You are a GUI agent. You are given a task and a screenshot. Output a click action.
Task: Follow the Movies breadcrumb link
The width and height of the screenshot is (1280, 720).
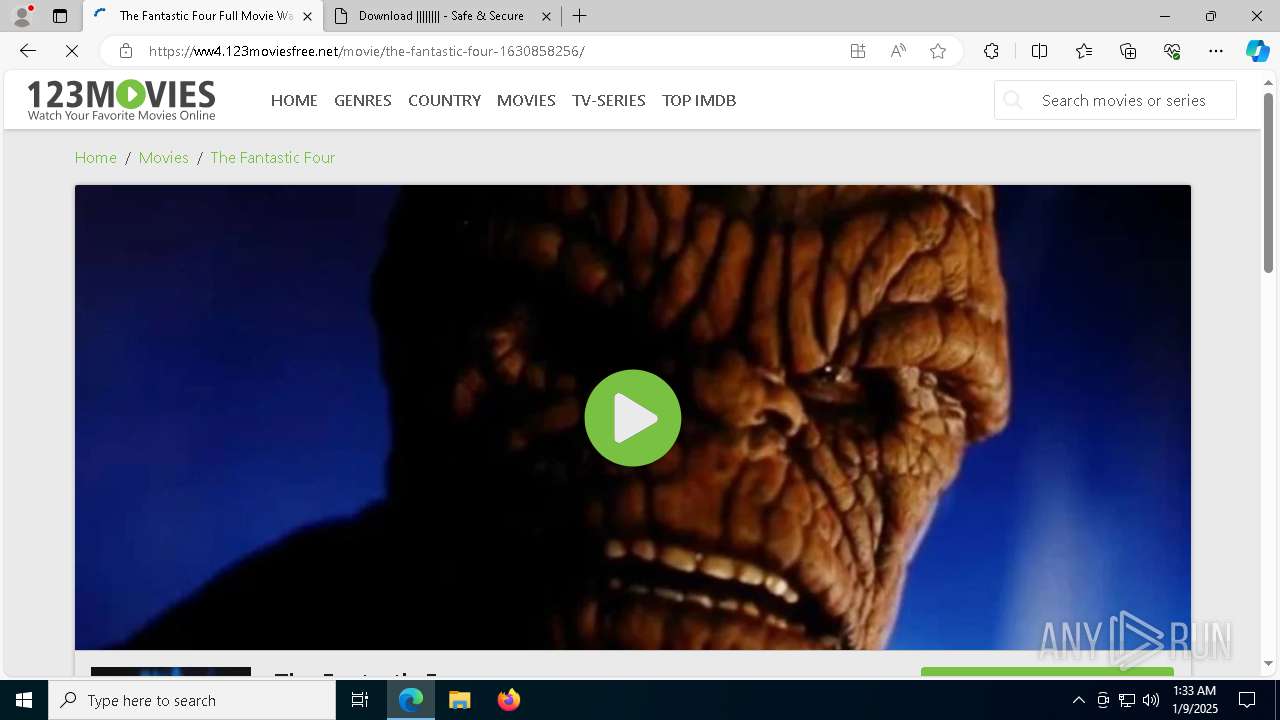click(164, 157)
